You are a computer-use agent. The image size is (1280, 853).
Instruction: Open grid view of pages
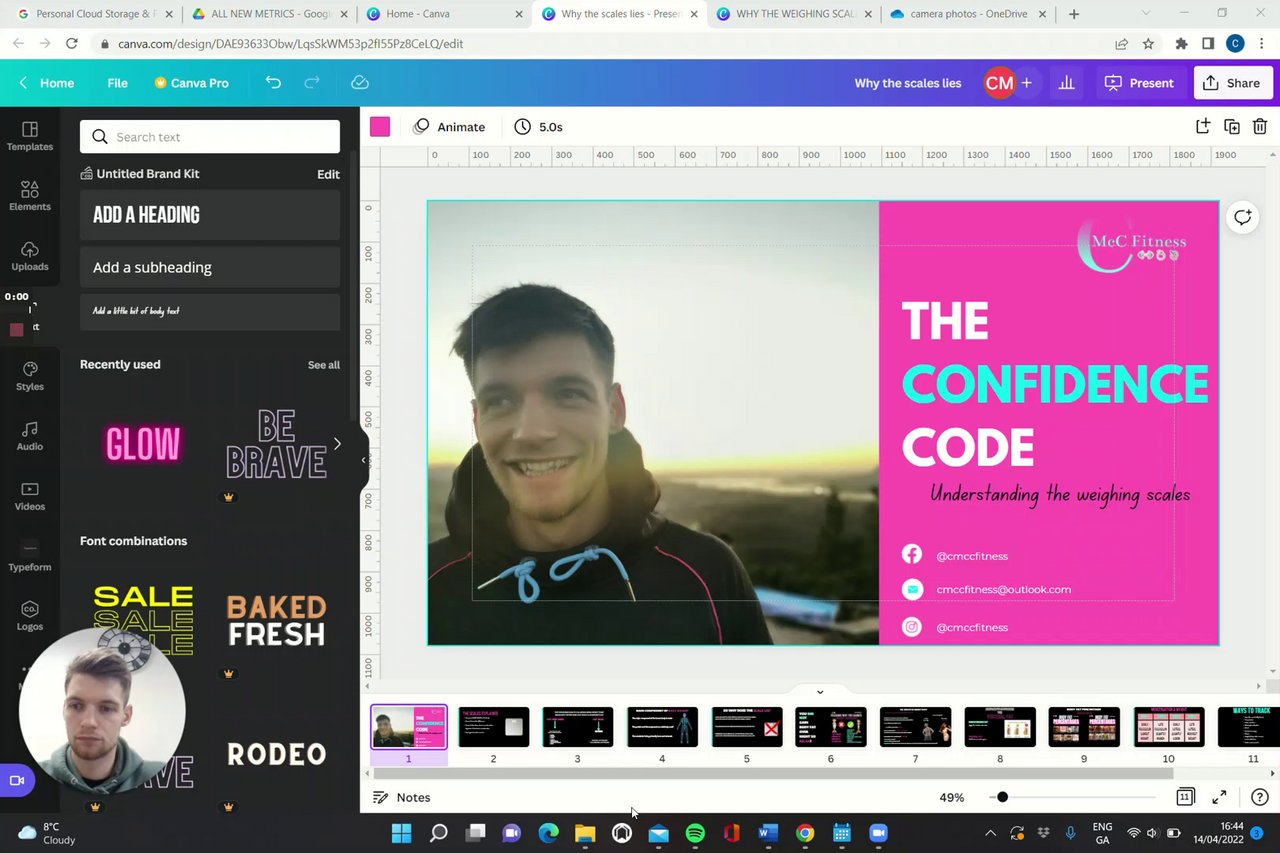[1185, 797]
